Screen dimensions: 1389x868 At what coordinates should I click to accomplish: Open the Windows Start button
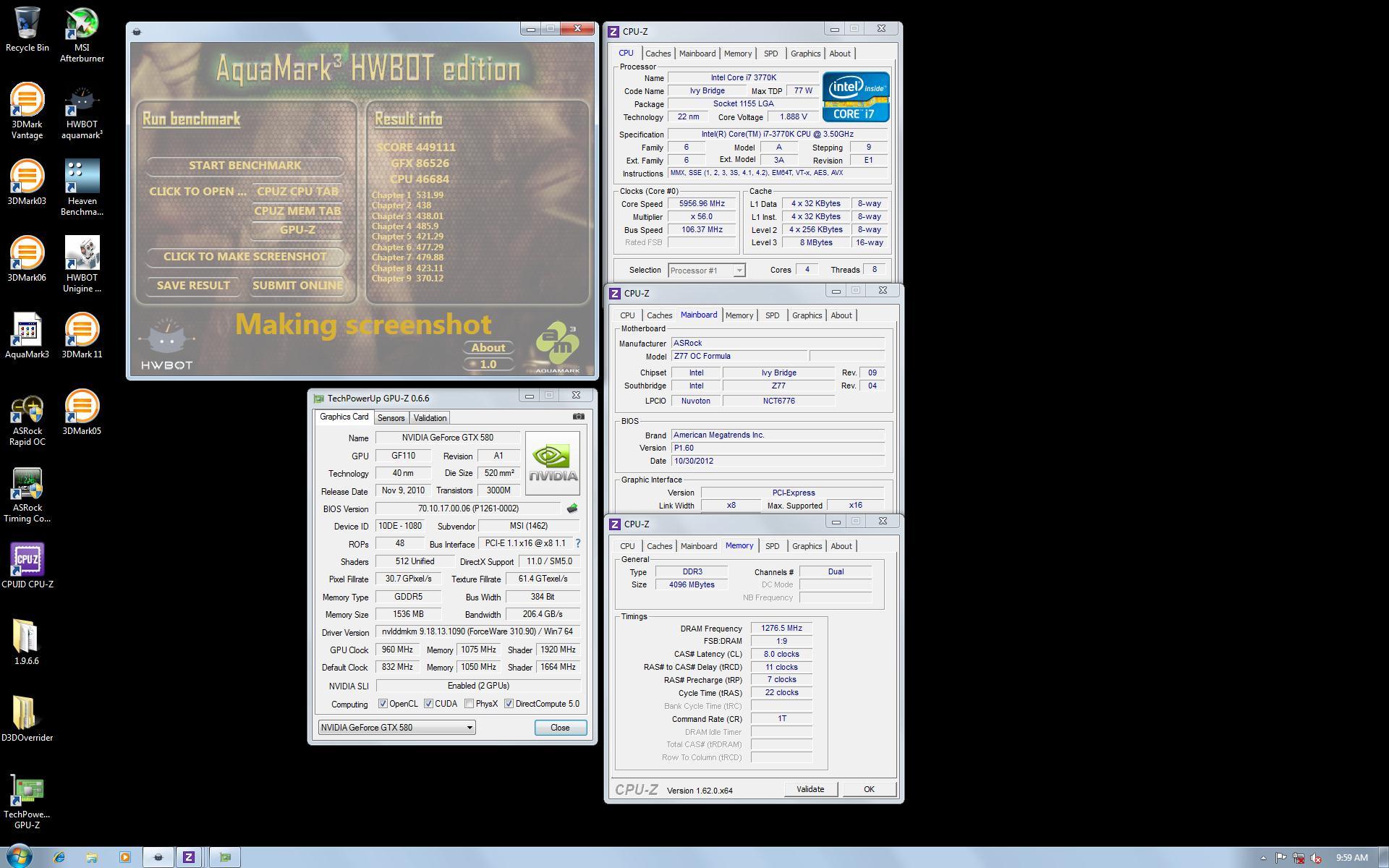coord(20,857)
